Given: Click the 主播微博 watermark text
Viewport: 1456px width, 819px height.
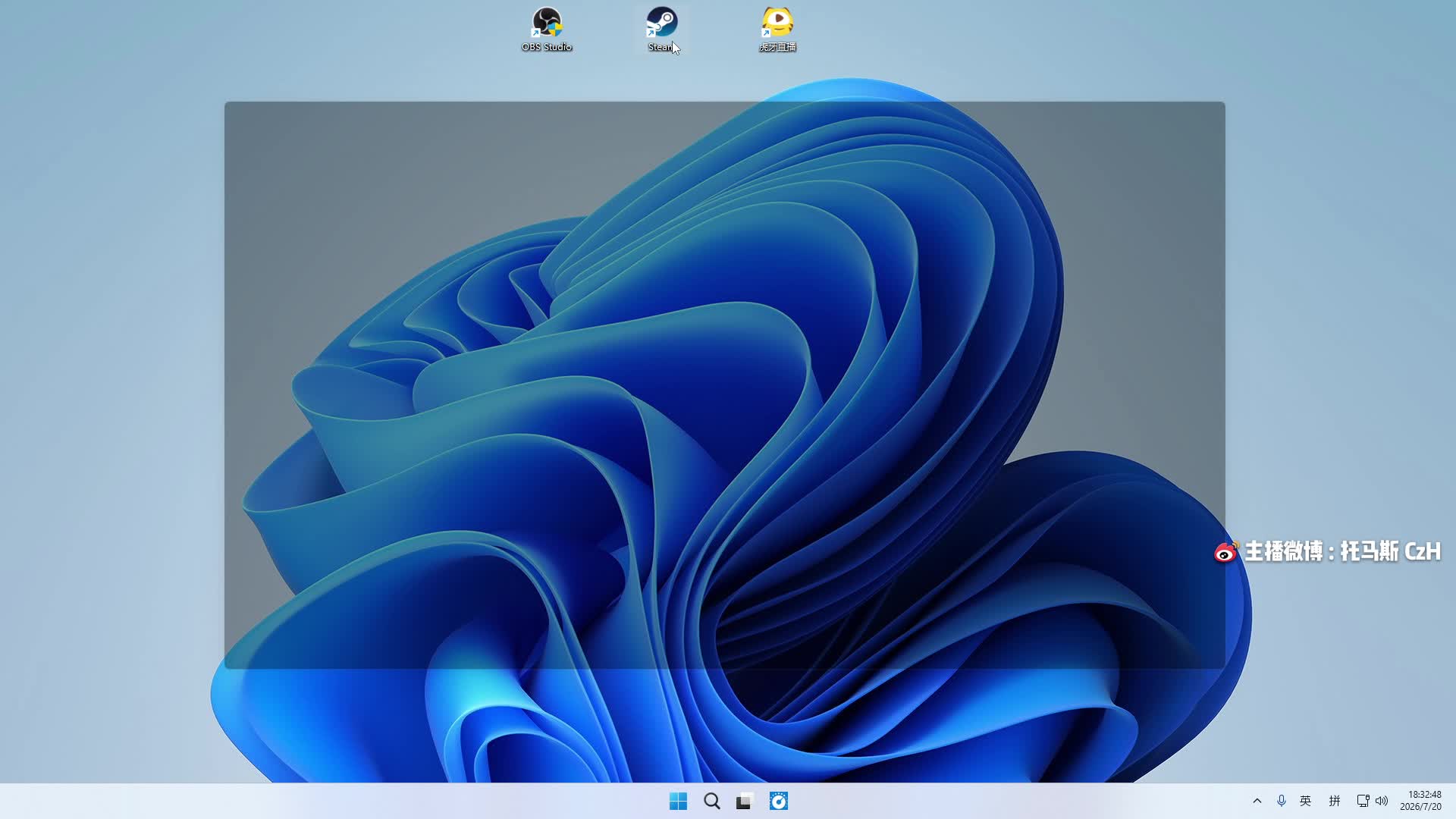Looking at the screenshot, I should point(1342,551).
